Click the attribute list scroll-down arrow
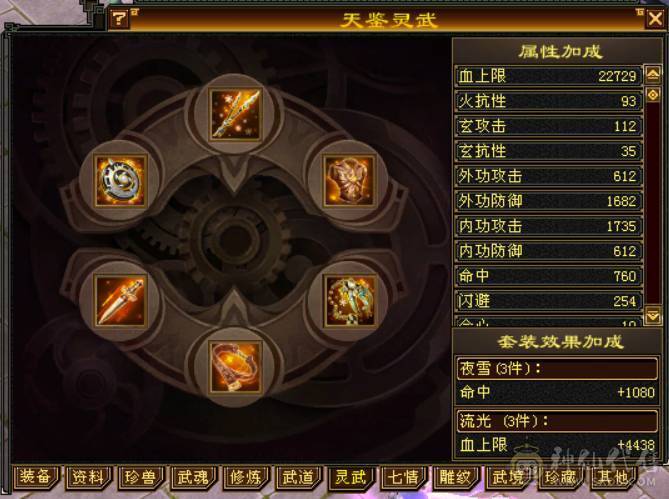The width and height of the screenshot is (669, 499). [653, 316]
